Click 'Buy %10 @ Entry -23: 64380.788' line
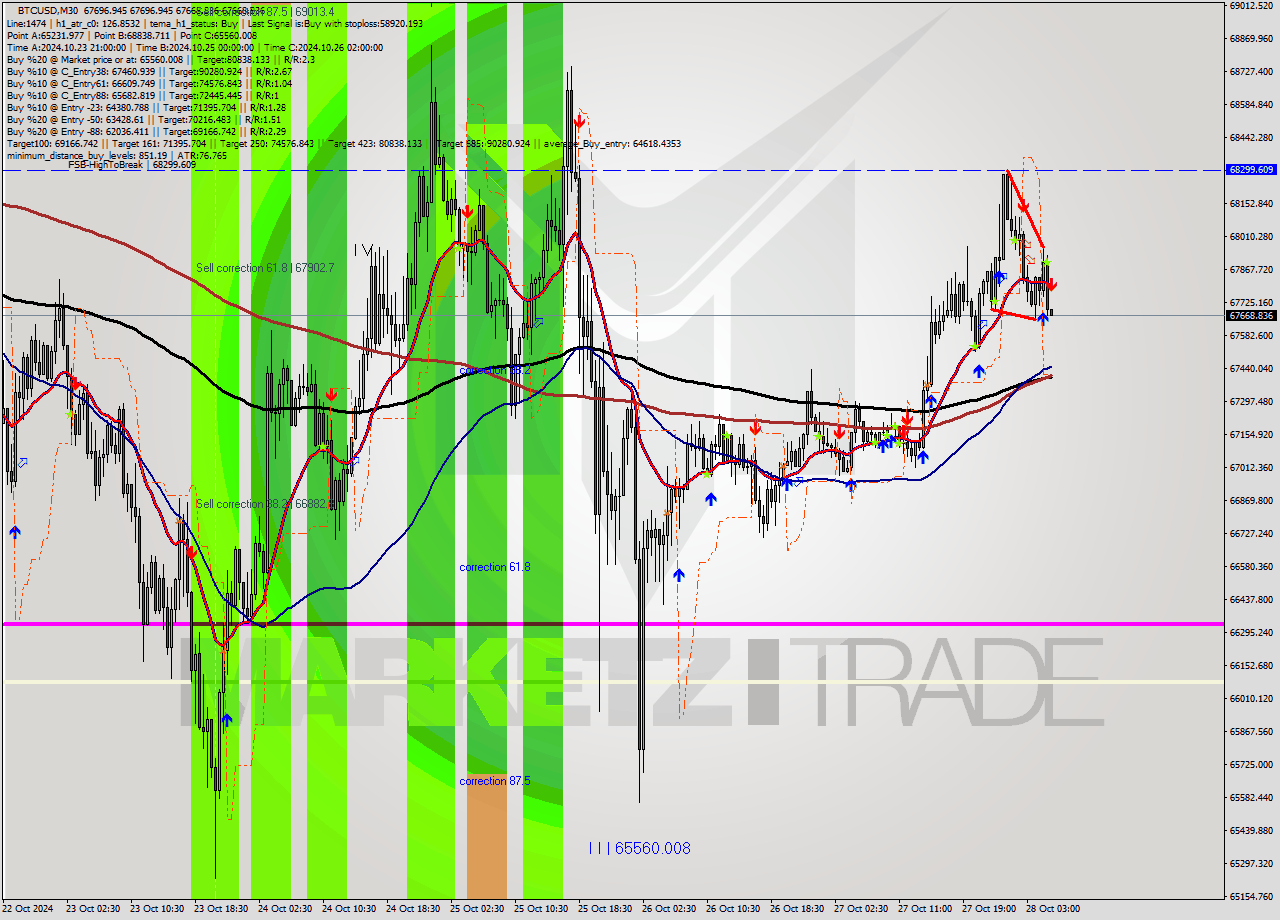The height and width of the screenshot is (920, 1280). 77,107
